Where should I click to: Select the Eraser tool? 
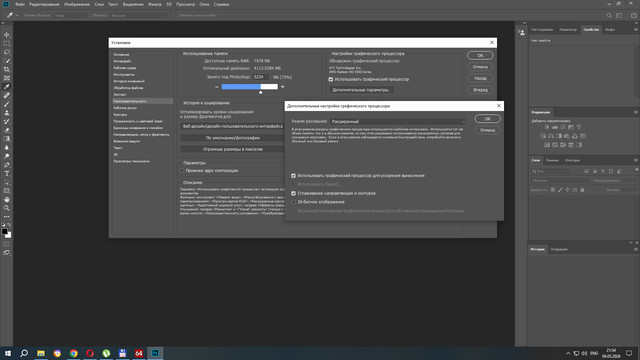tap(7, 130)
